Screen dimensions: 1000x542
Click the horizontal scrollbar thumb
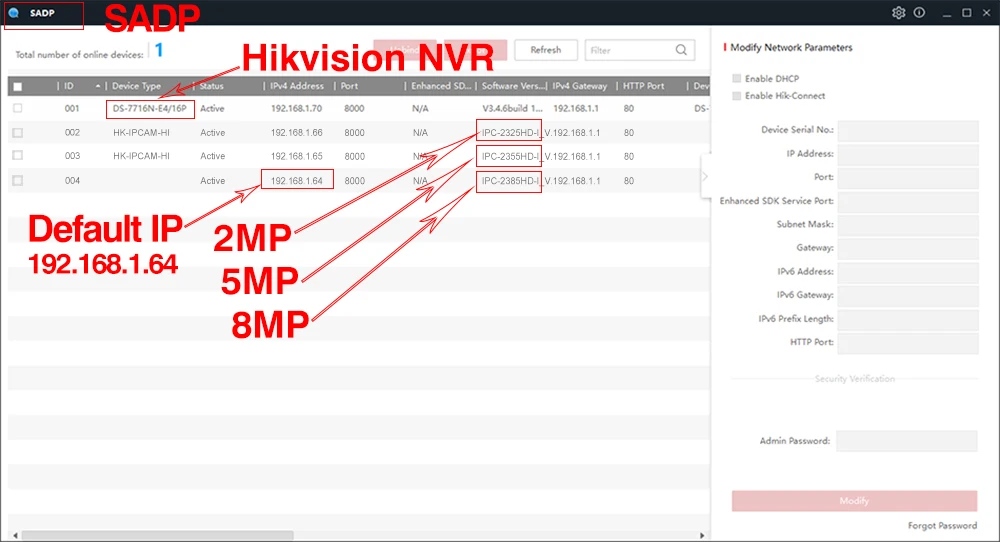pyautogui.click(x=158, y=536)
